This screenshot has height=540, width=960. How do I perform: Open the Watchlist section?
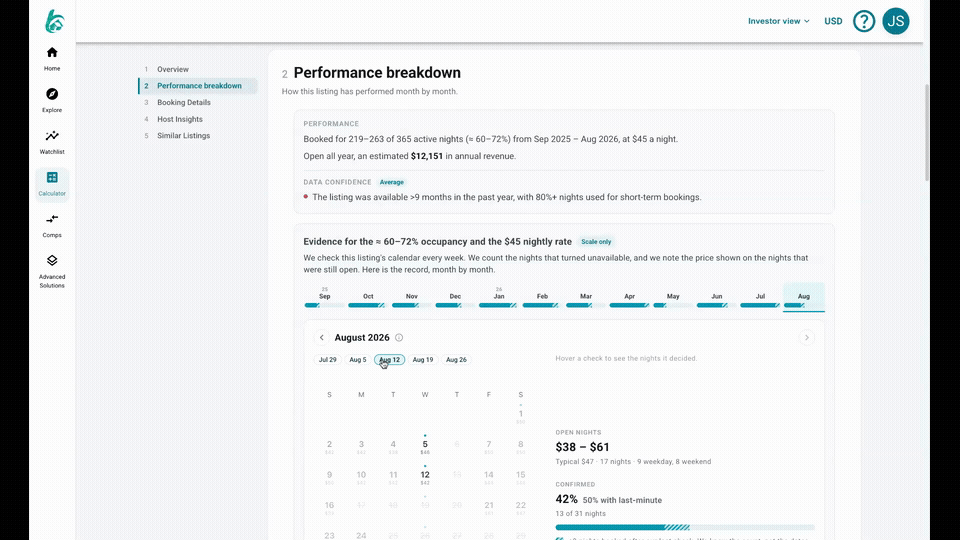point(52,142)
